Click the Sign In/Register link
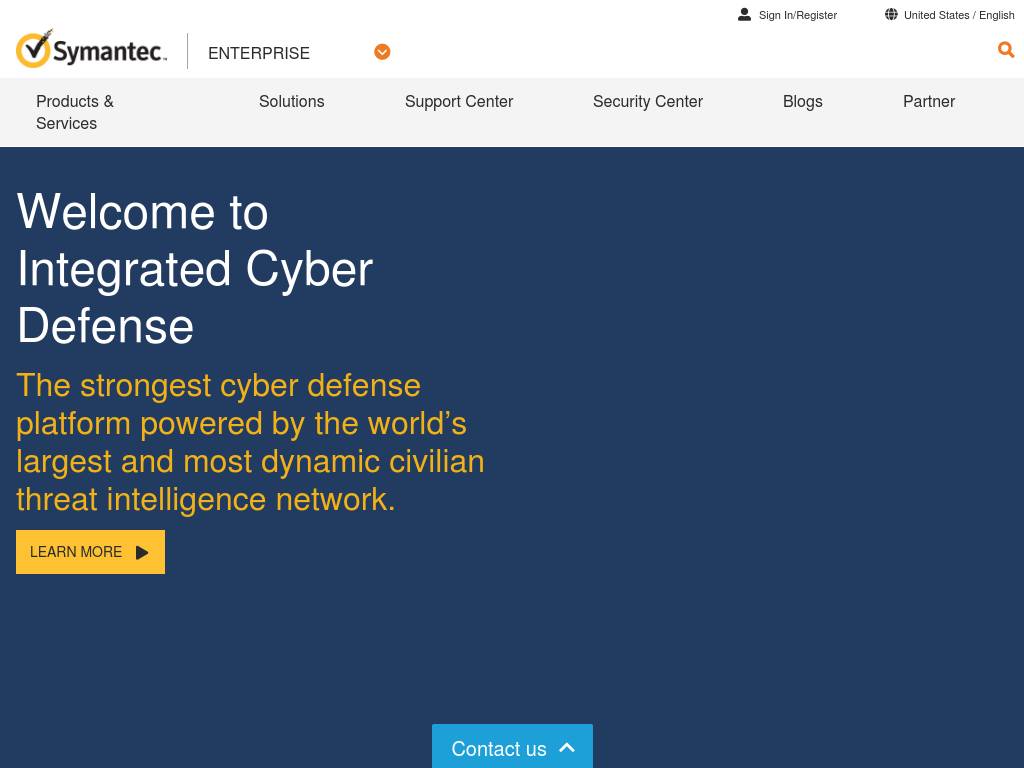Screen dimensions: 1024x768 coord(797,15)
